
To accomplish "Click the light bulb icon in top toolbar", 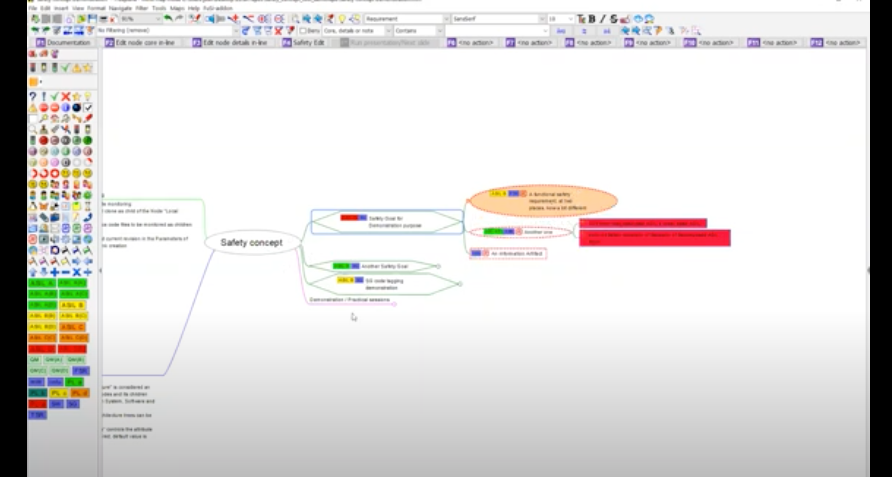I will (x=342, y=19).
